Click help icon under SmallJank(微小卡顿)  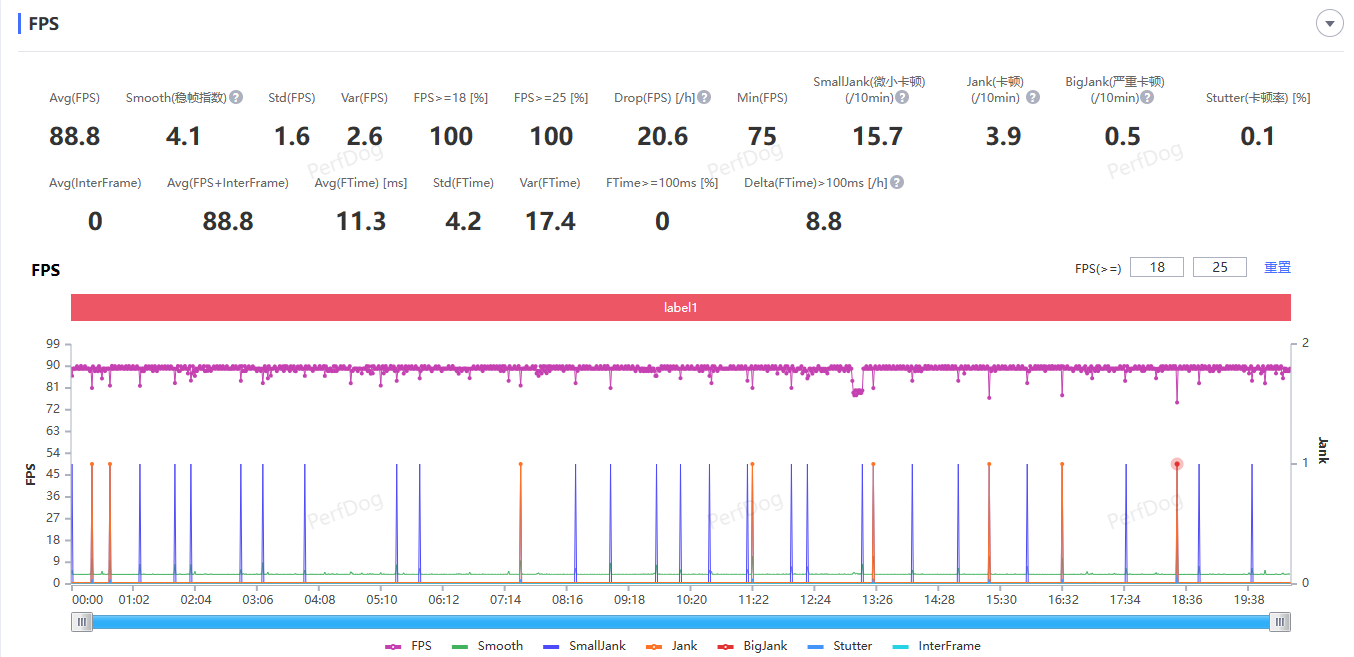(902, 97)
